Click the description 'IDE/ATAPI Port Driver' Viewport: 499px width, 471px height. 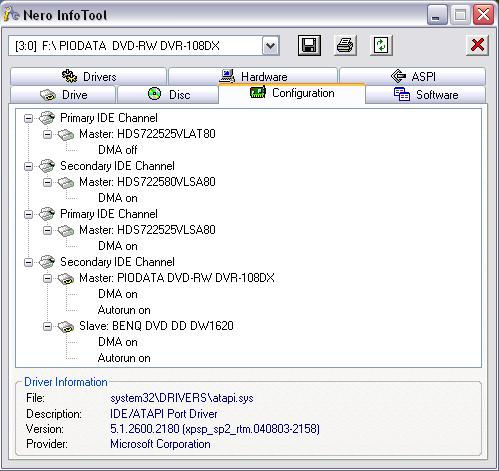[x=164, y=414]
